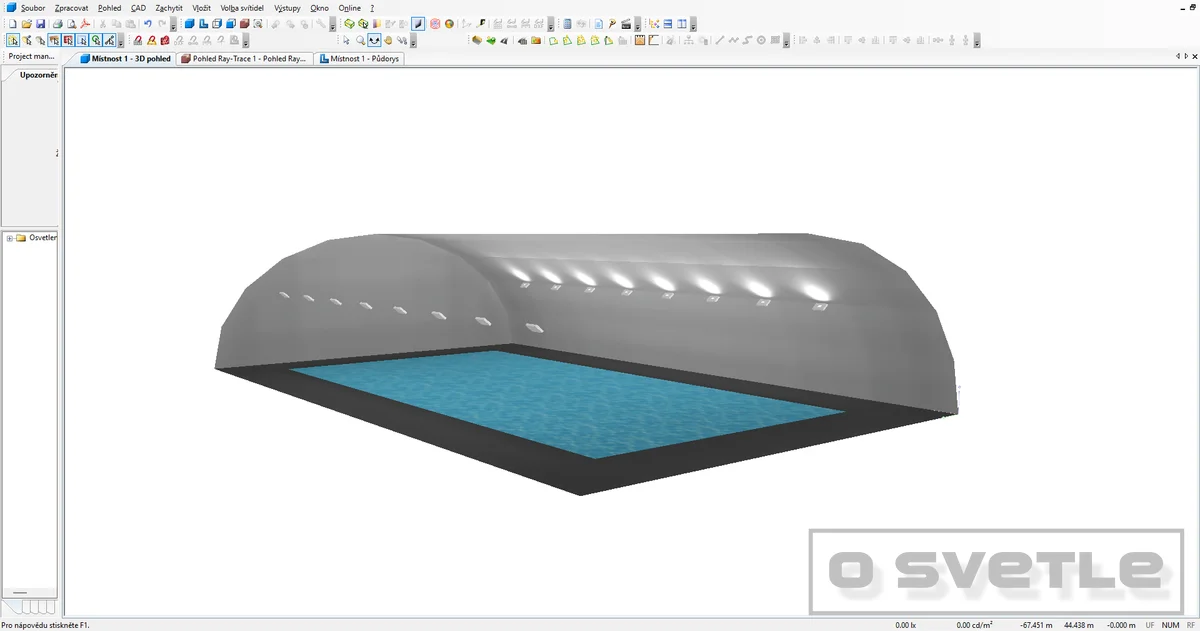The width and height of the screenshot is (1200, 631).
Task: Open the overflow dropdown after the redo icon
Action: point(174,24)
